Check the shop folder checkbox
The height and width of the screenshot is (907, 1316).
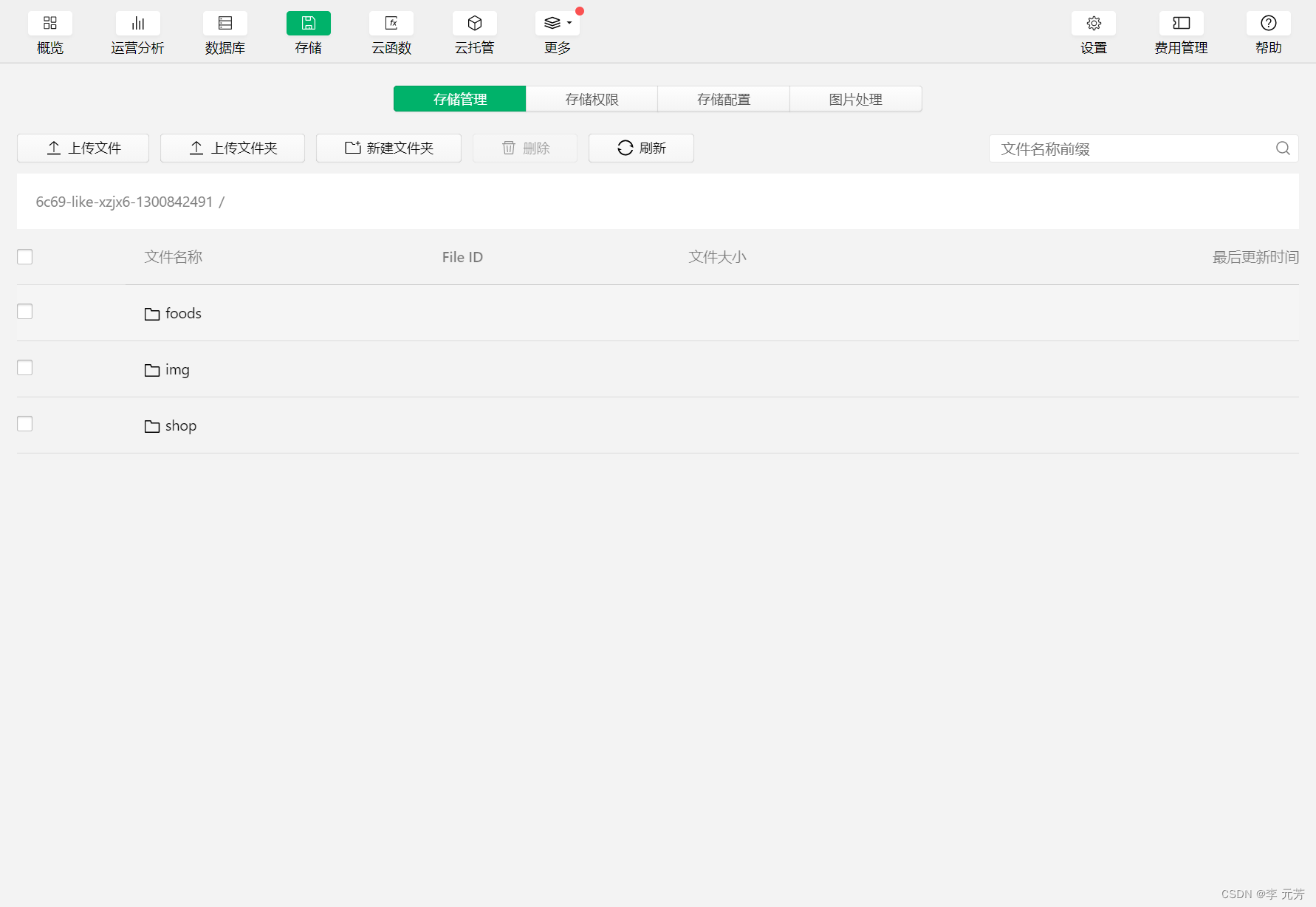coord(25,423)
